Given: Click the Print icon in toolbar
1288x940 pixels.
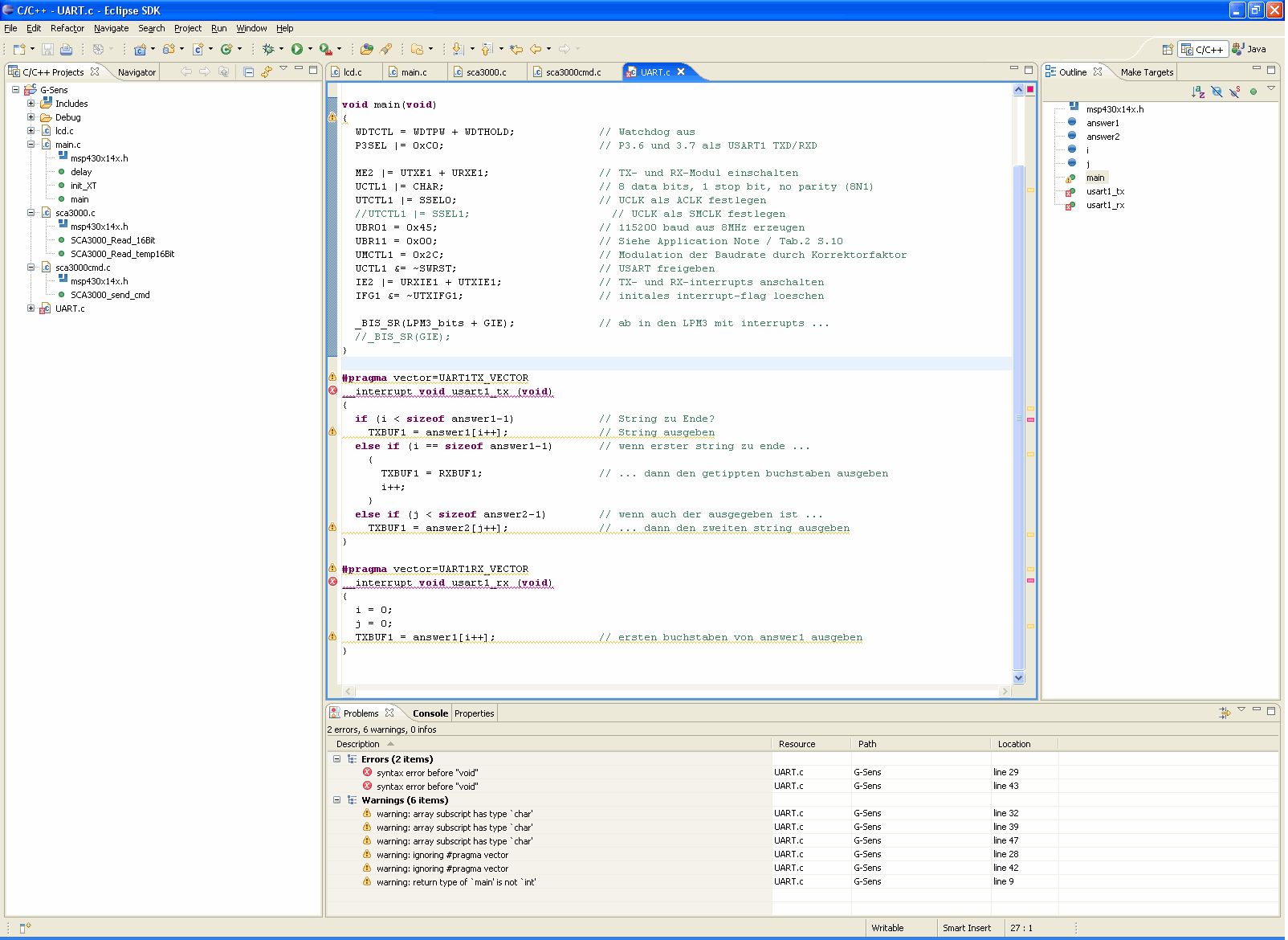Looking at the screenshot, I should (67, 49).
